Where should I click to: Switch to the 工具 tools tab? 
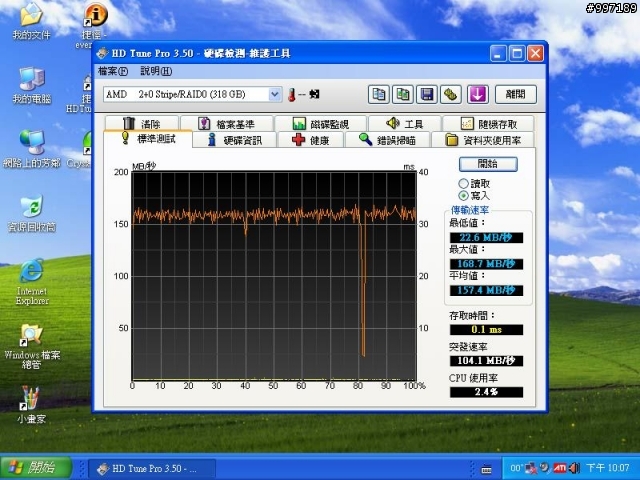(404, 123)
